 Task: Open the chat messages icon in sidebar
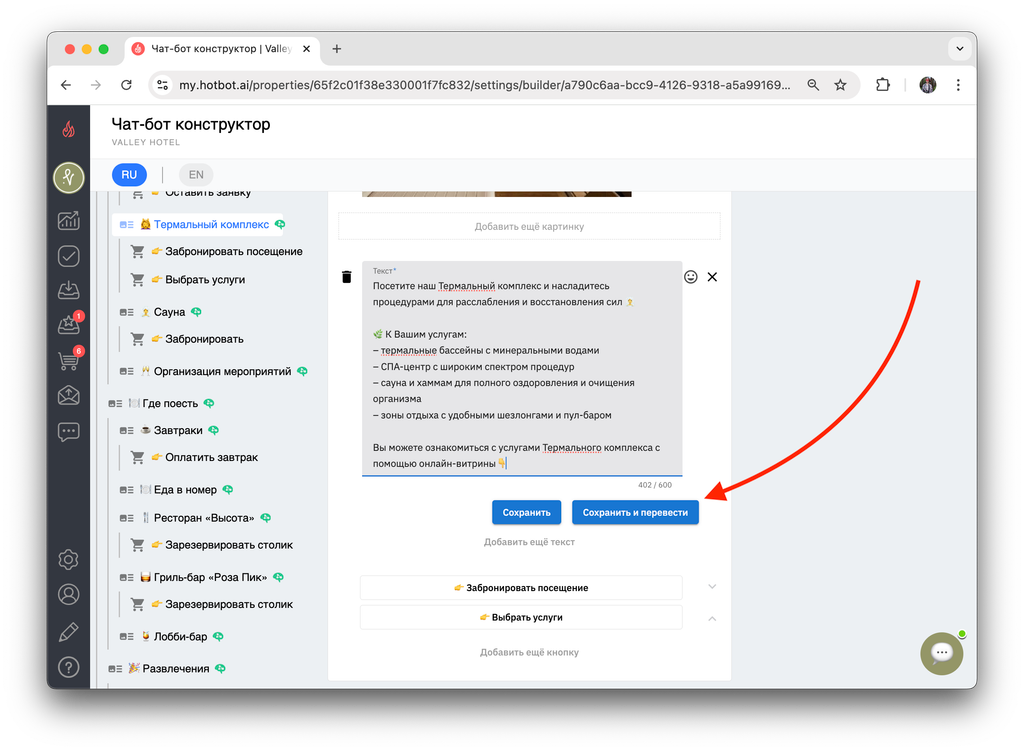pos(69,432)
